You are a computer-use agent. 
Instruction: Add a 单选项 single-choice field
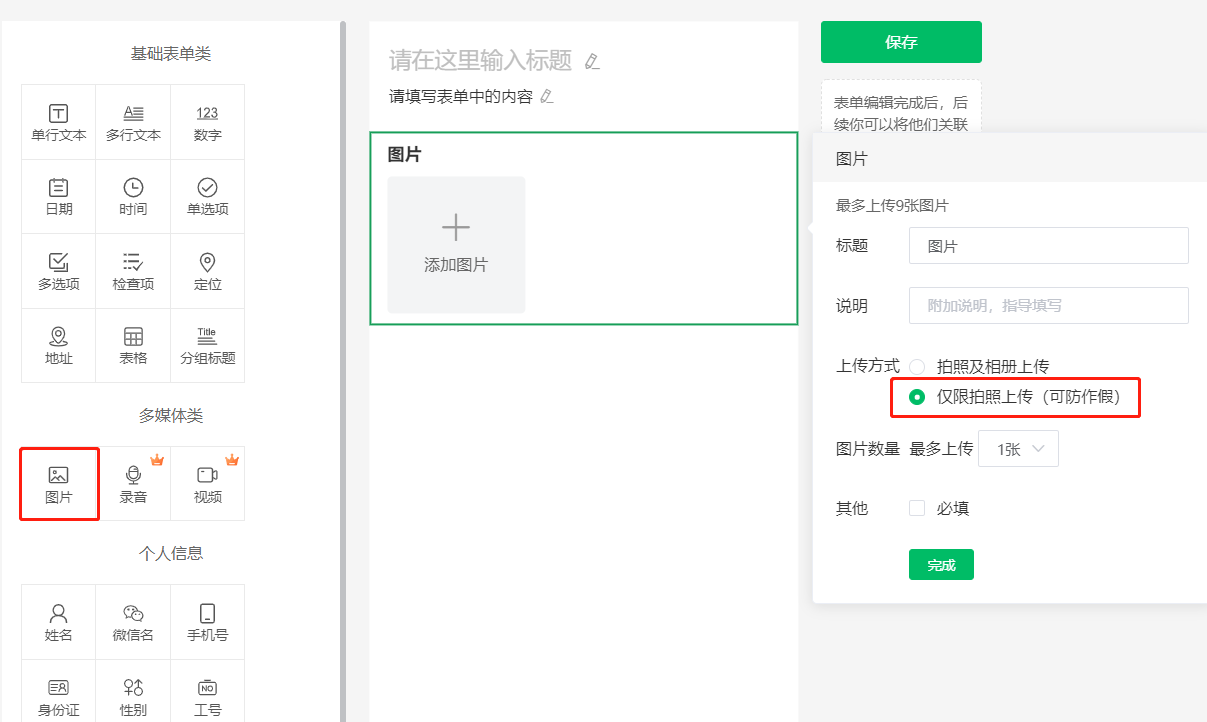(x=207, y=197)
